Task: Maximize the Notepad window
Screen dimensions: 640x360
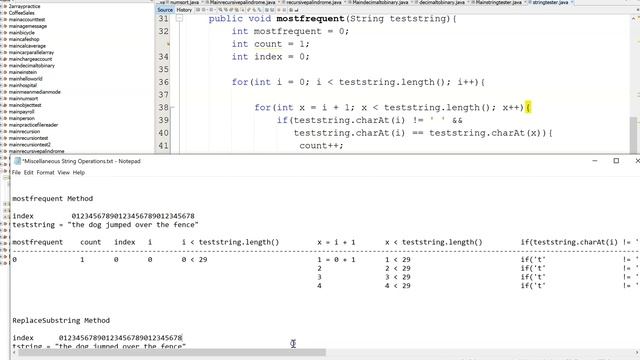Action: pos(616,161)
